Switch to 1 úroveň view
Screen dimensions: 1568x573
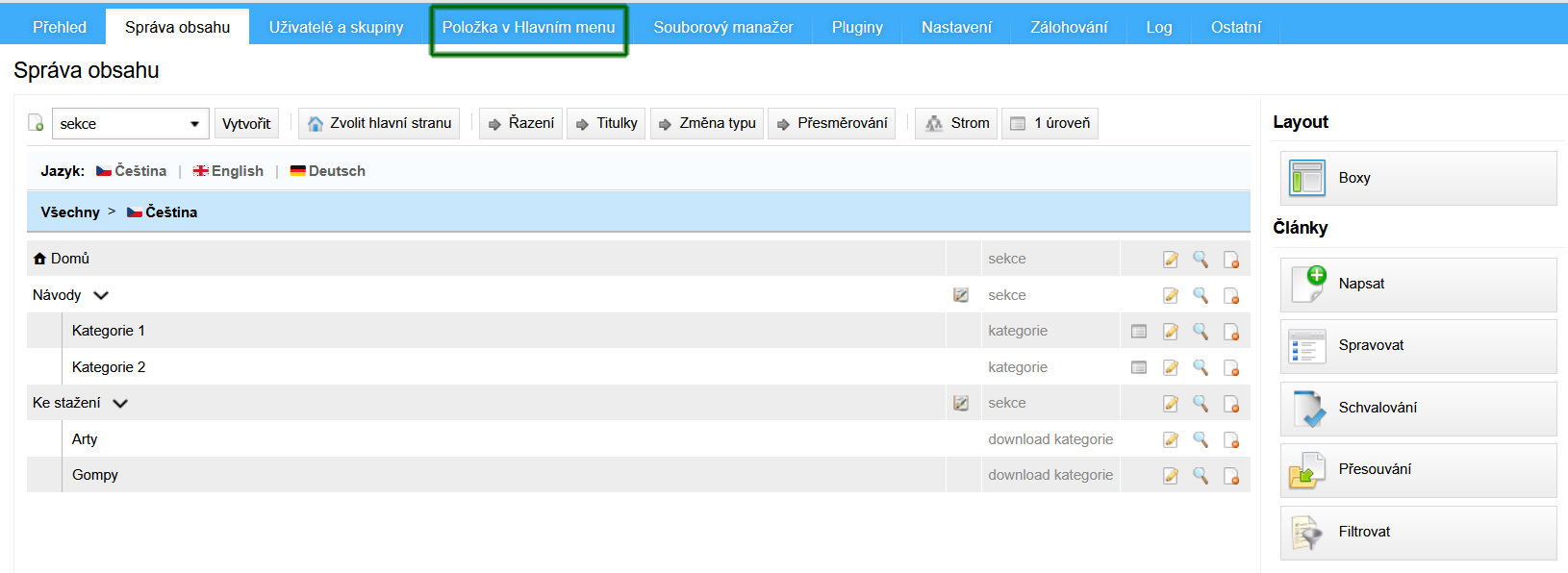1050,123
